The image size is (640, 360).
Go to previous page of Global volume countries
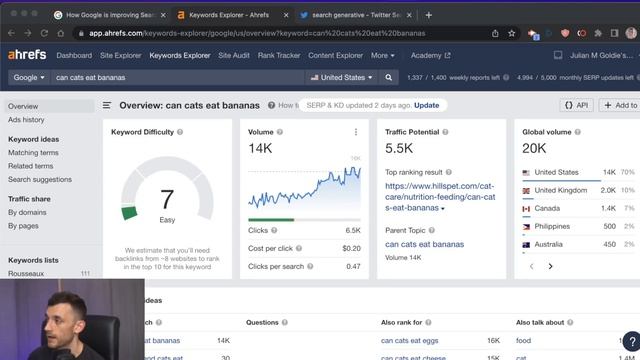(x=531, y=266)
